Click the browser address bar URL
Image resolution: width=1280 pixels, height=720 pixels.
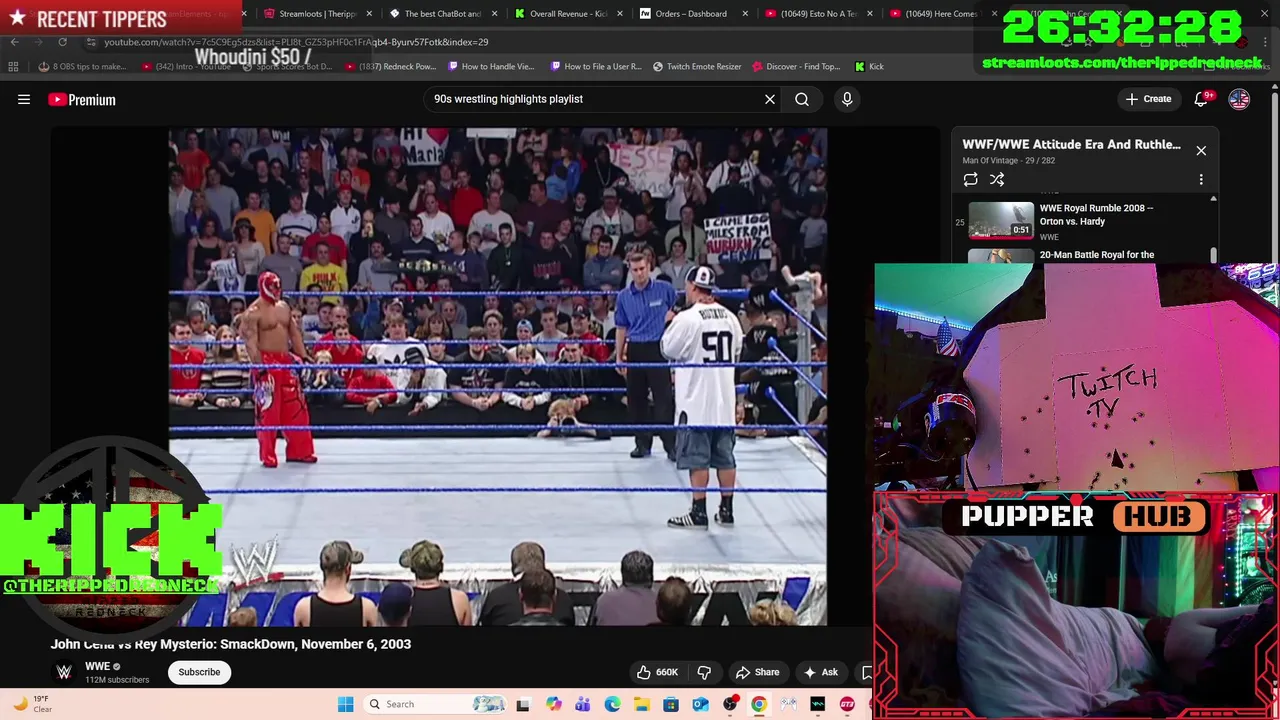pyautogui.click(x=296, y=42)
